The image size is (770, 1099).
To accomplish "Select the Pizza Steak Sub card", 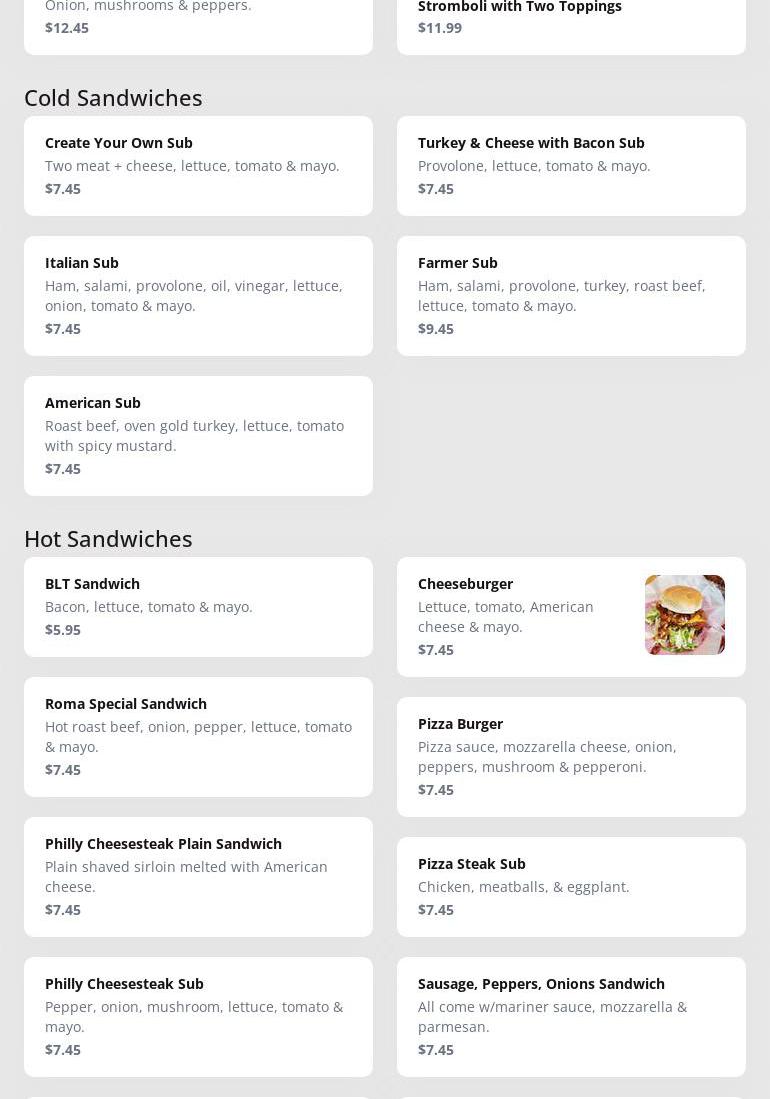I will [x=571, y=887].
